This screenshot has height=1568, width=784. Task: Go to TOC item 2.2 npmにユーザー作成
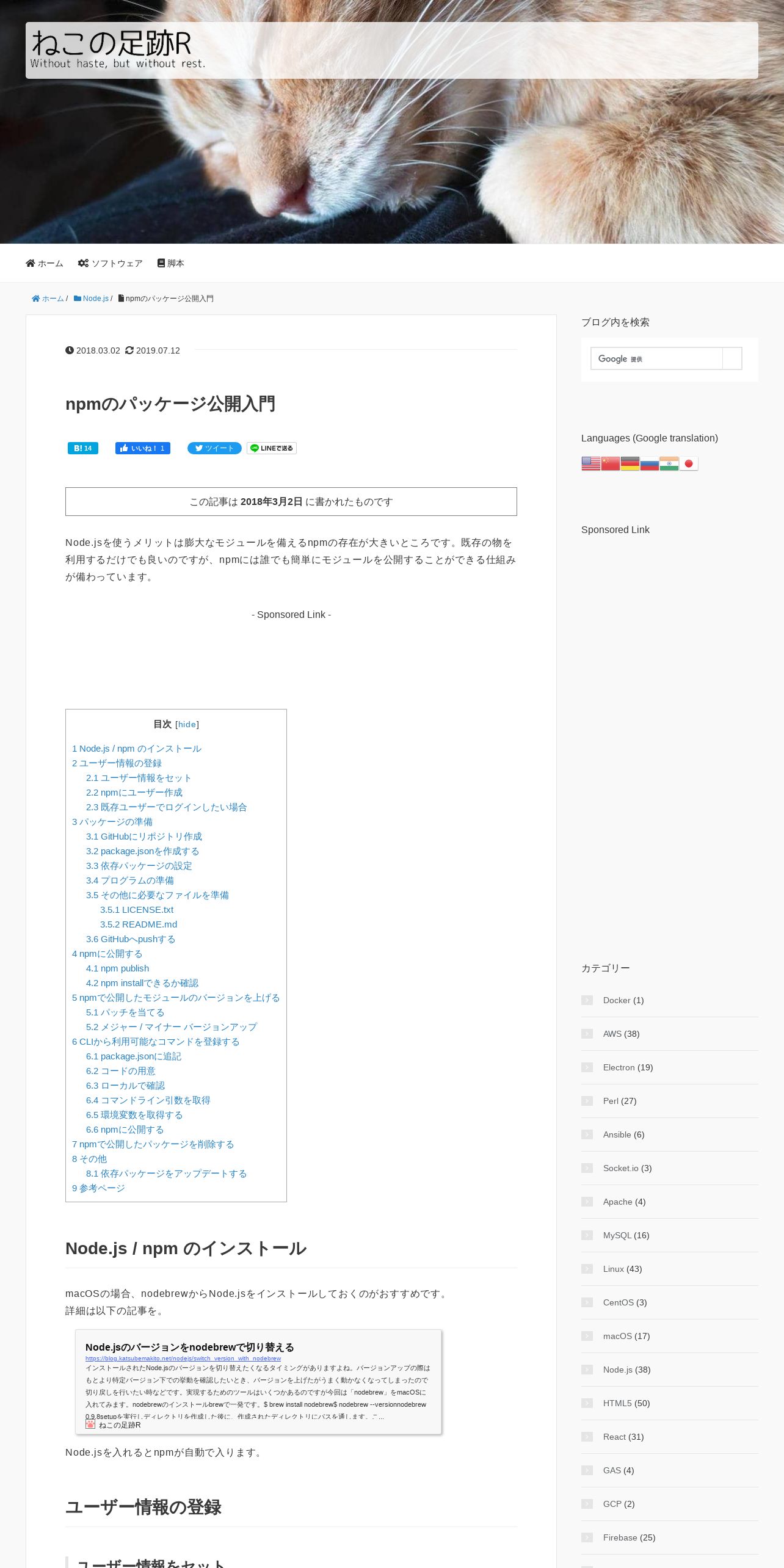[134, 793]
